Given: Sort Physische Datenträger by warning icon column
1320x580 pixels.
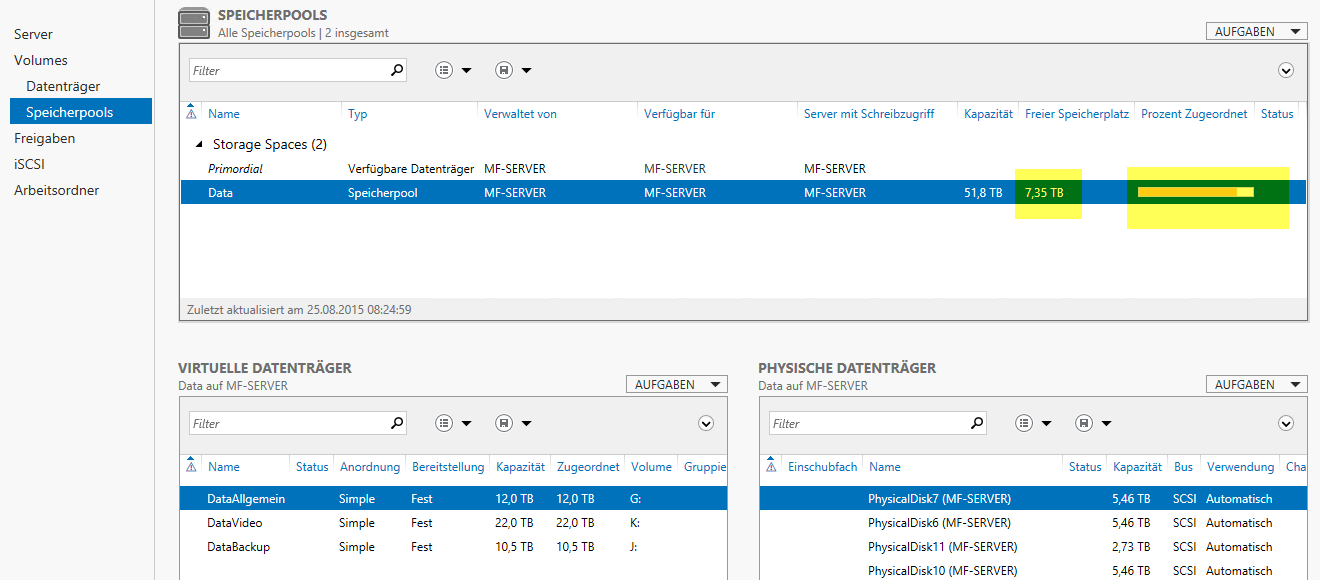Looking at the screenshot, I should point(771,465).
